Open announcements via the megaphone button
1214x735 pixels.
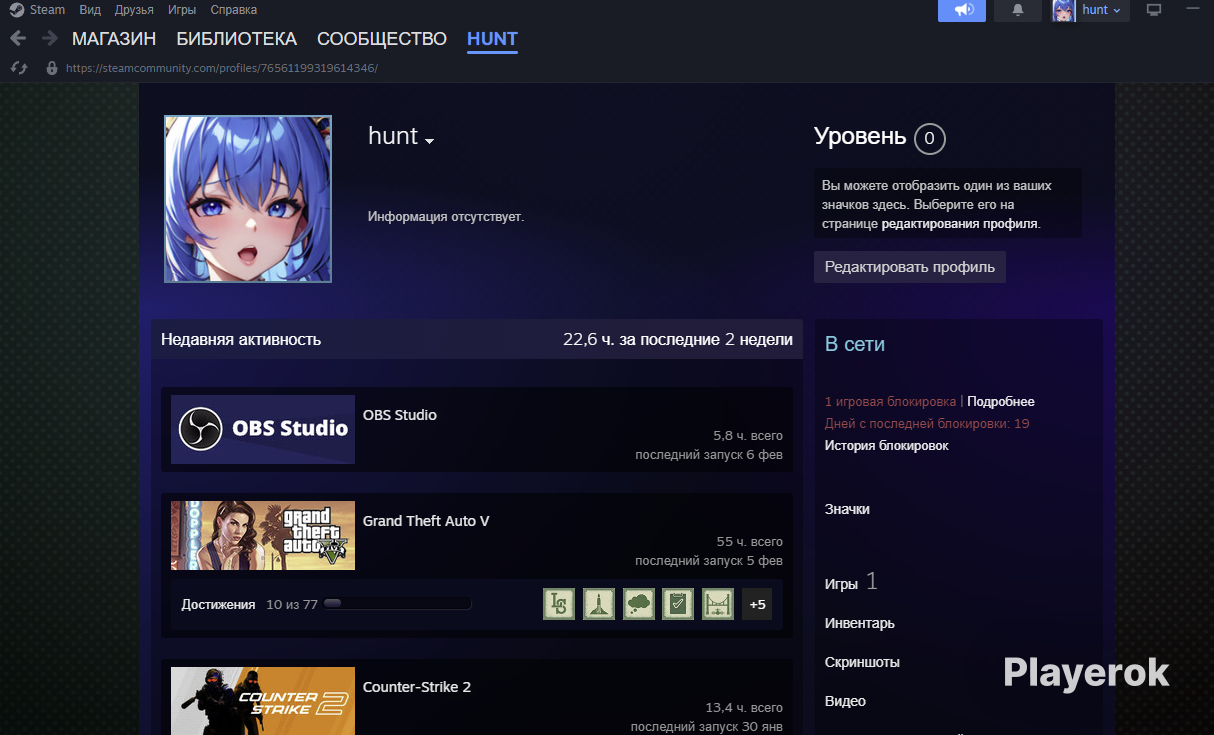pos(962,10)
